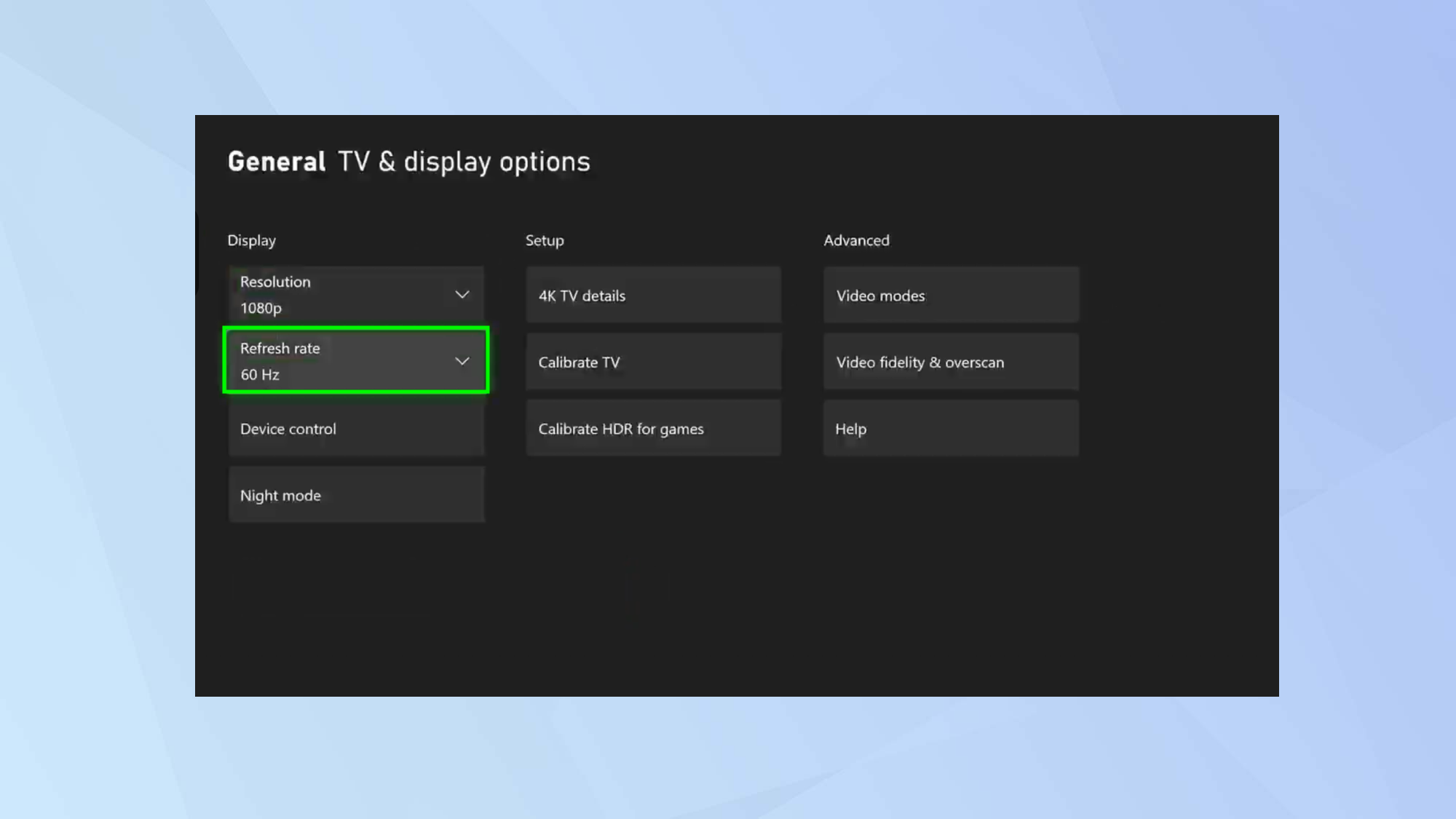1456x819 pixels.
Task: View 4K TV details
Action: [653, 296]
